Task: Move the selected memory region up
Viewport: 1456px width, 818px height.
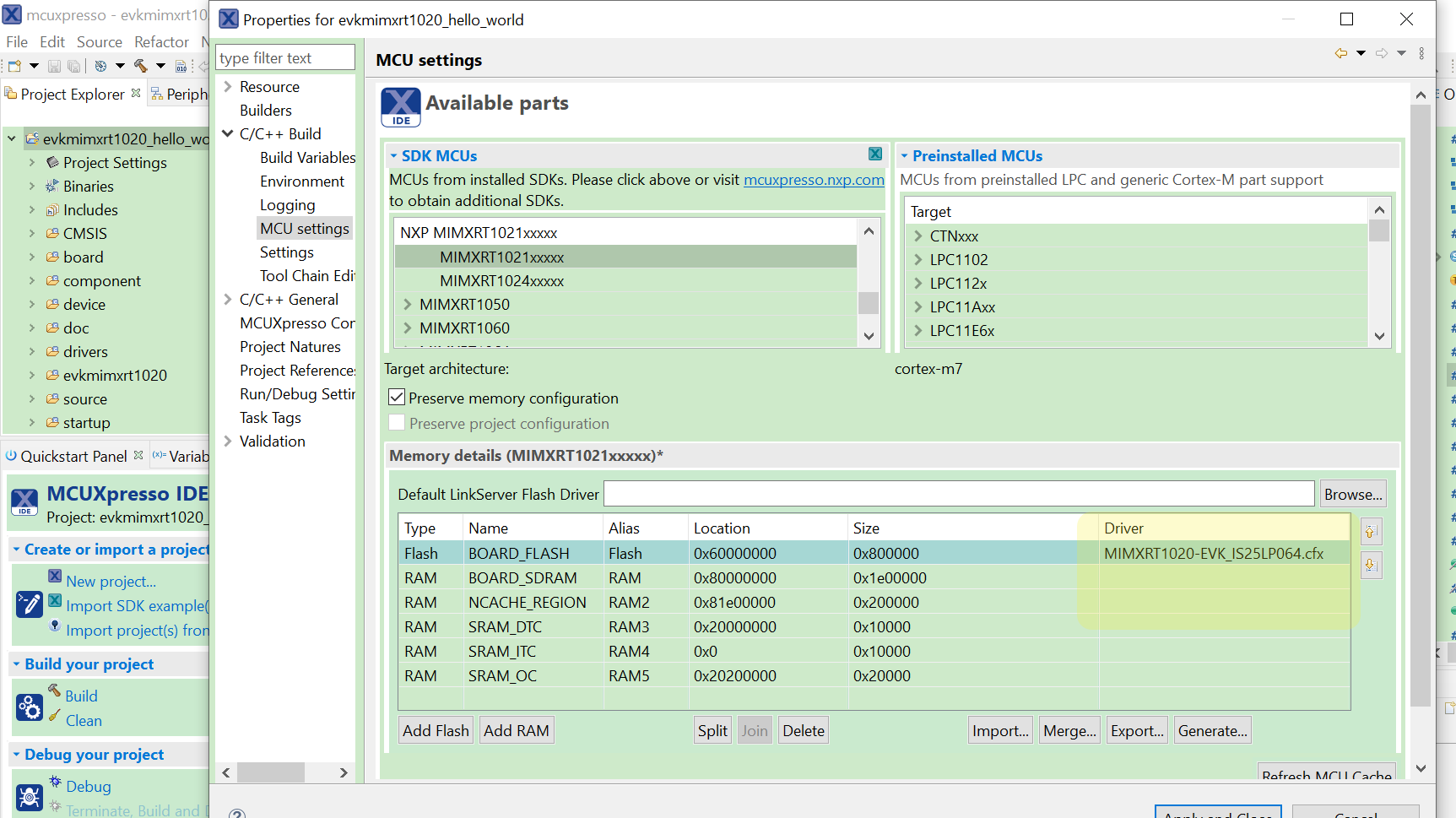Action: coord(1371,531)
